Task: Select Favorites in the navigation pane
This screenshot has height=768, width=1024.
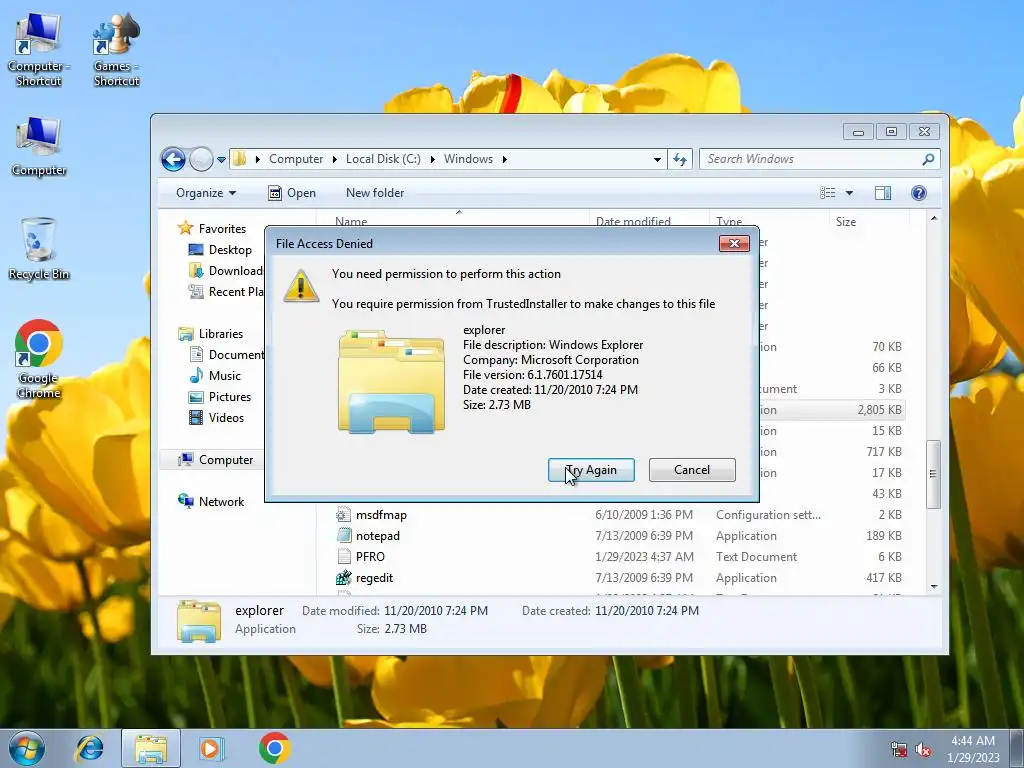Action: [x=213, y=229]
